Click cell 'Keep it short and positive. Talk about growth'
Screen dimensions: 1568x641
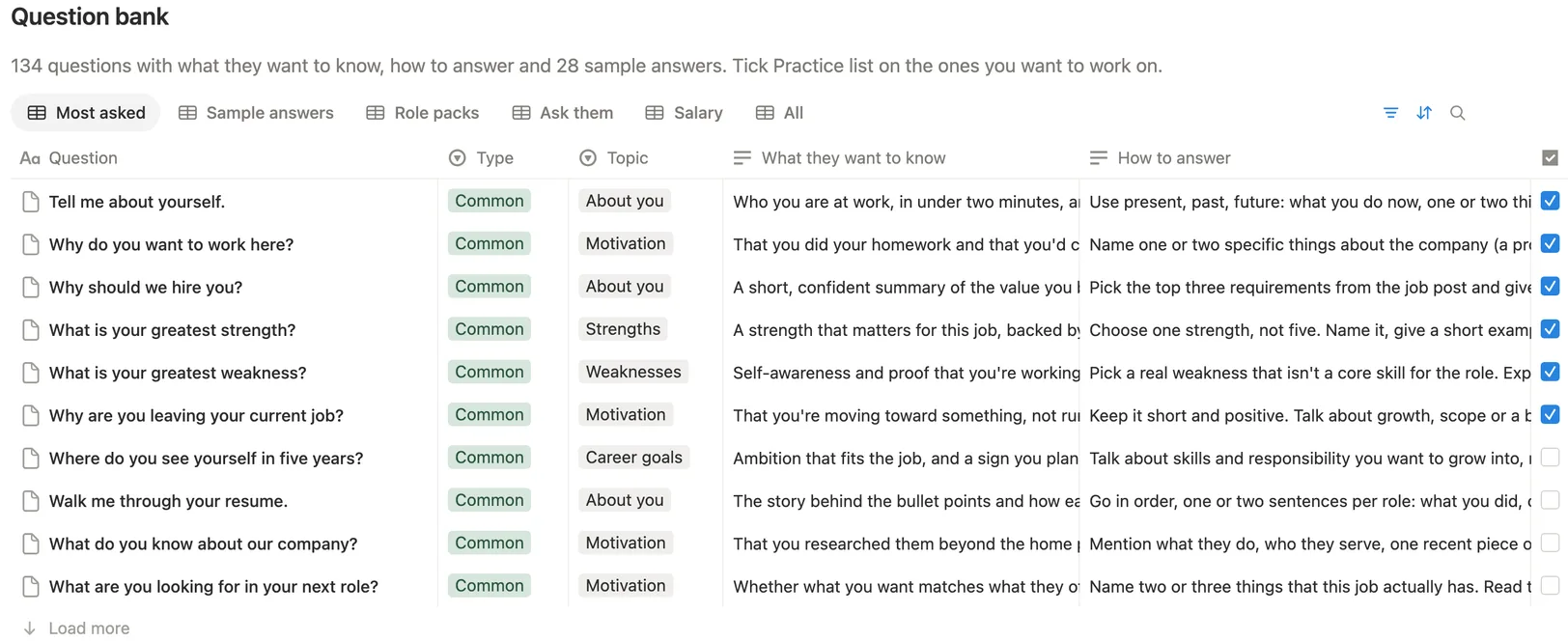coord(1306,415)
